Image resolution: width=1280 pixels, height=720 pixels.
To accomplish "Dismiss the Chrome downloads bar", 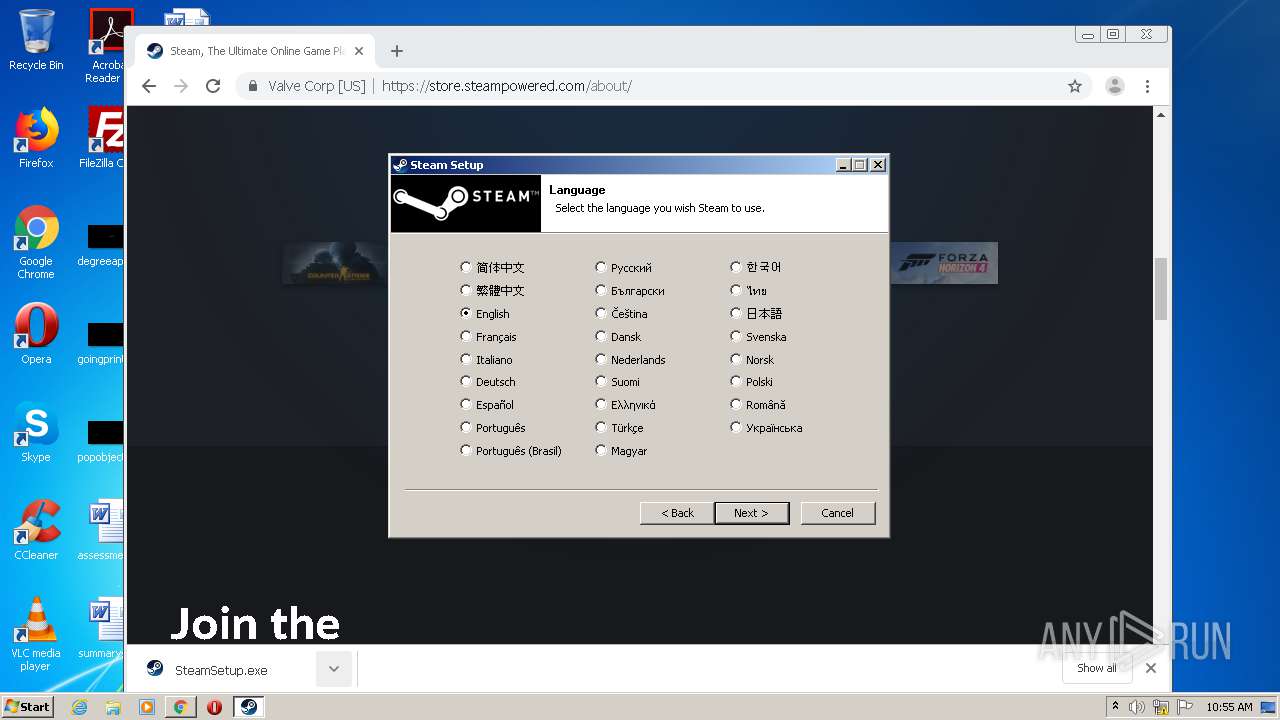I will click(1151, 668).
